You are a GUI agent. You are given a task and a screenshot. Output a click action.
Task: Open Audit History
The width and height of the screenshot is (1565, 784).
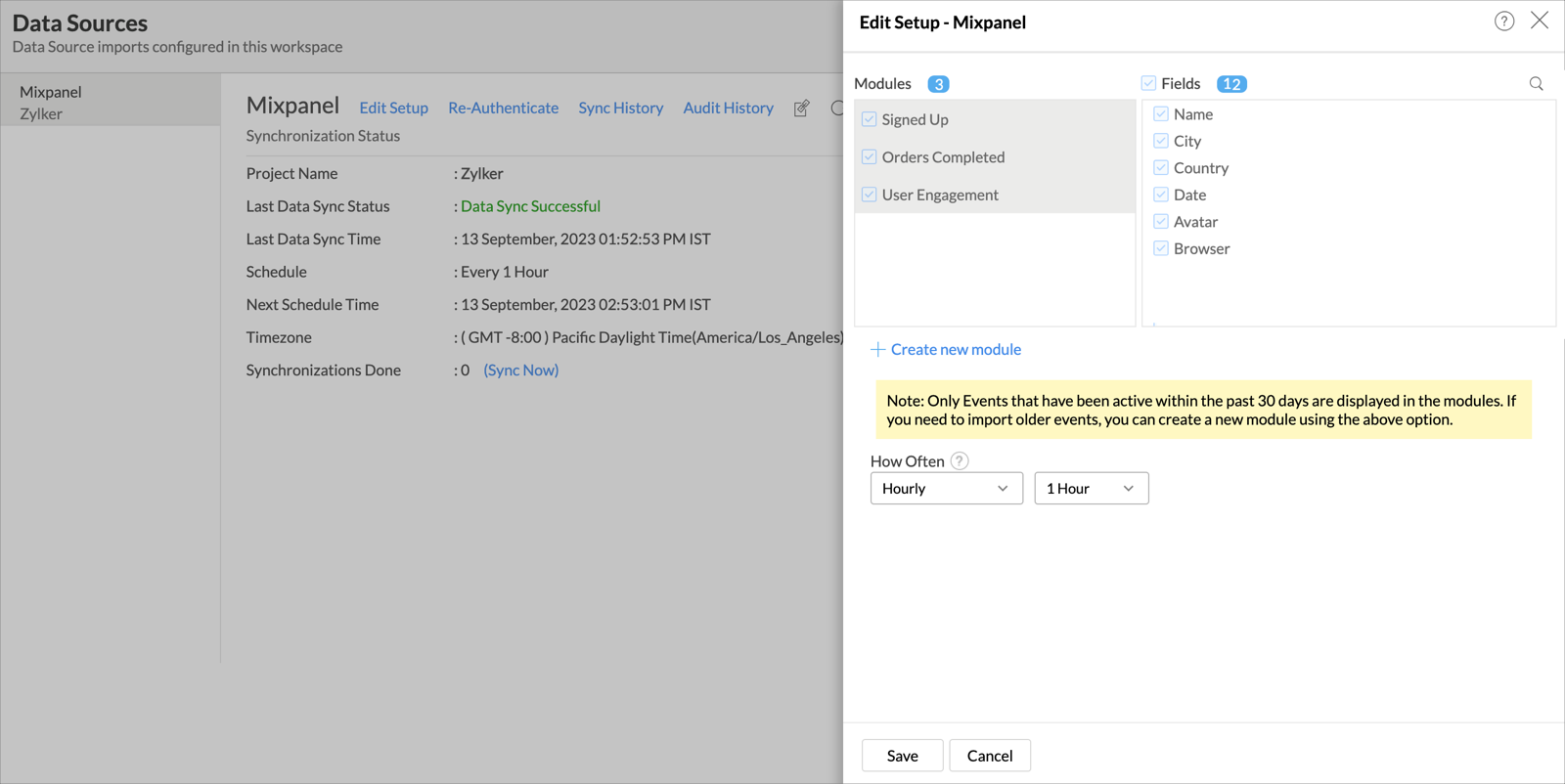[728, 109]
